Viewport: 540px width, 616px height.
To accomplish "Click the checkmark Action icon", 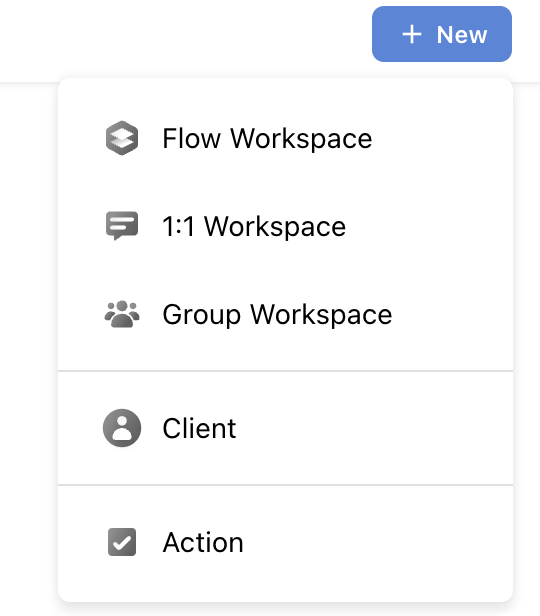I will (122, 542).
